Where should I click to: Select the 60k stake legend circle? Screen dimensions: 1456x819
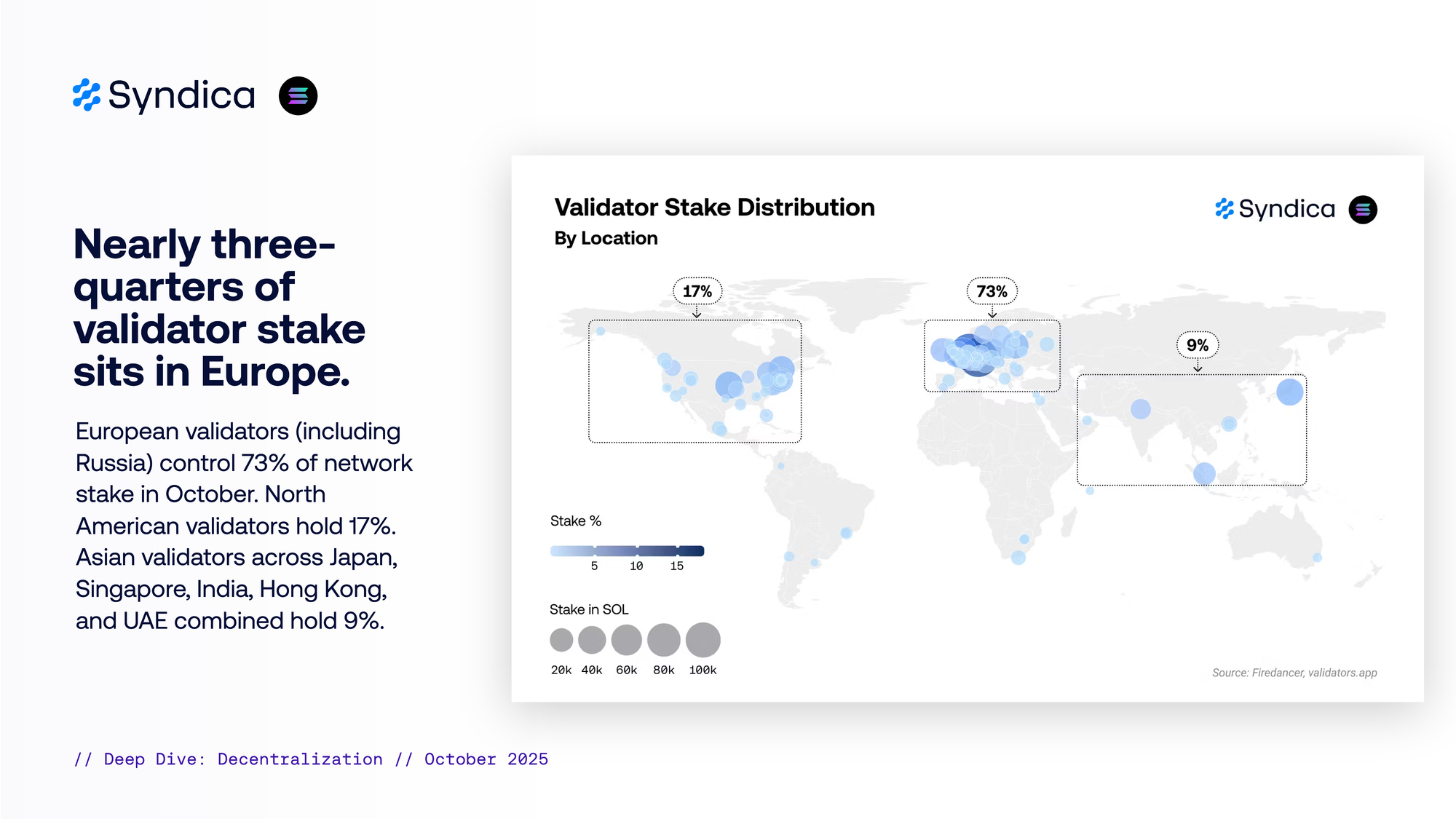(x=626, y=640)
